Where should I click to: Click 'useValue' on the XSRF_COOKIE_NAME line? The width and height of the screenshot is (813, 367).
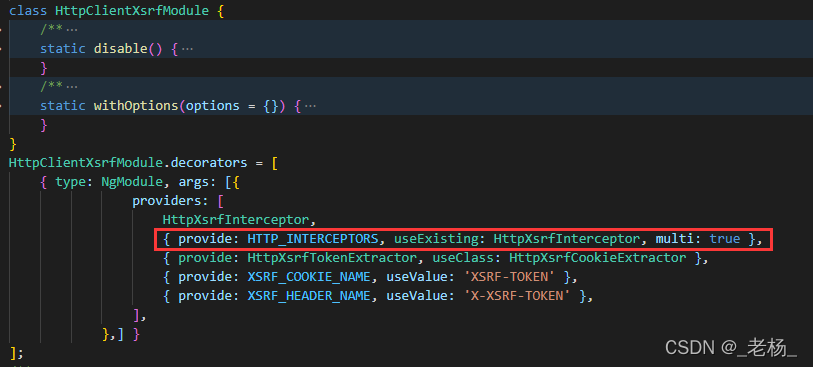point(417,277)
